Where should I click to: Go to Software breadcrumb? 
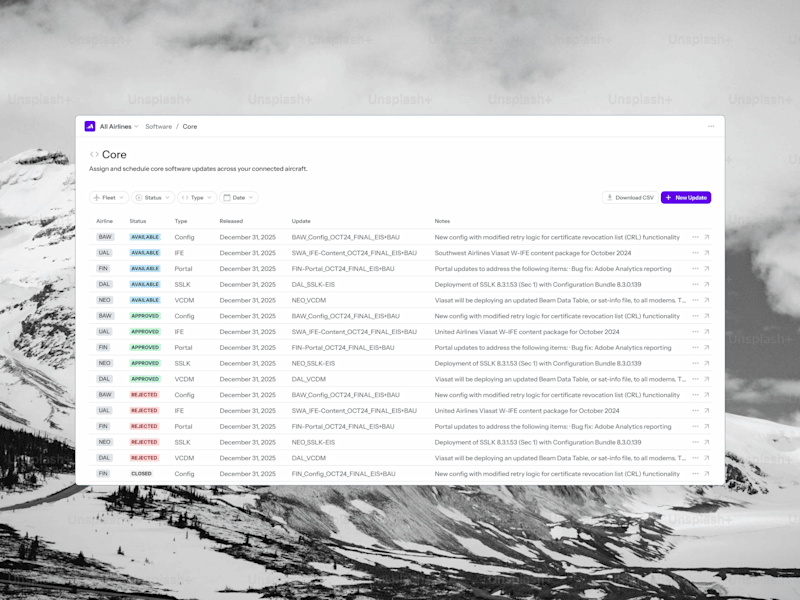(x=158, y=127)
